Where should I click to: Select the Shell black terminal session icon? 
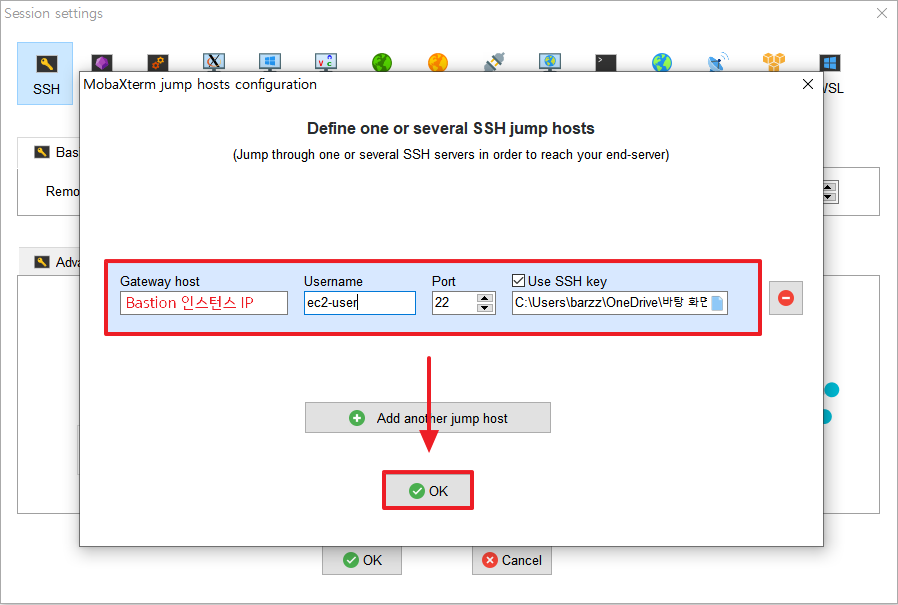606,62
